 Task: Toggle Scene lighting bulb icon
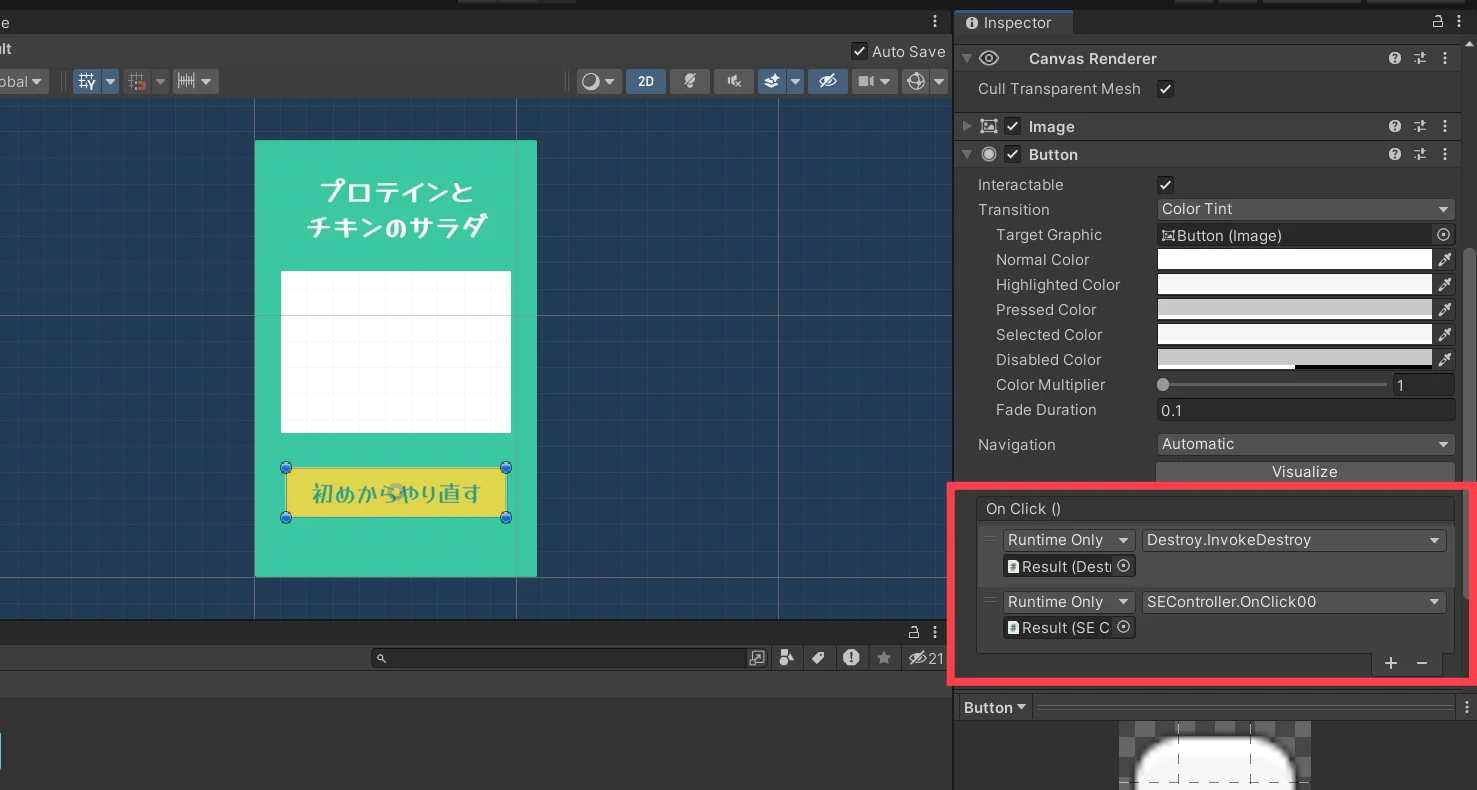[x=689, y=82]
